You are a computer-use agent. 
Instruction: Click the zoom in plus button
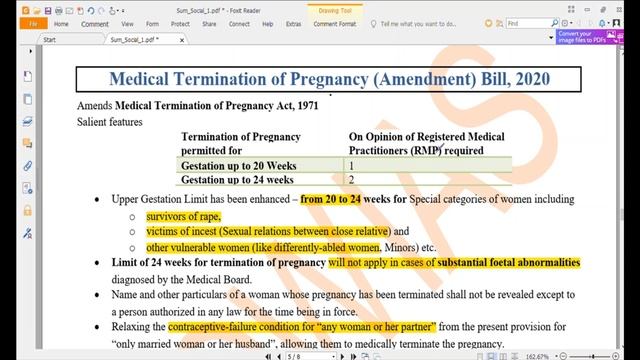pos(615,356)
